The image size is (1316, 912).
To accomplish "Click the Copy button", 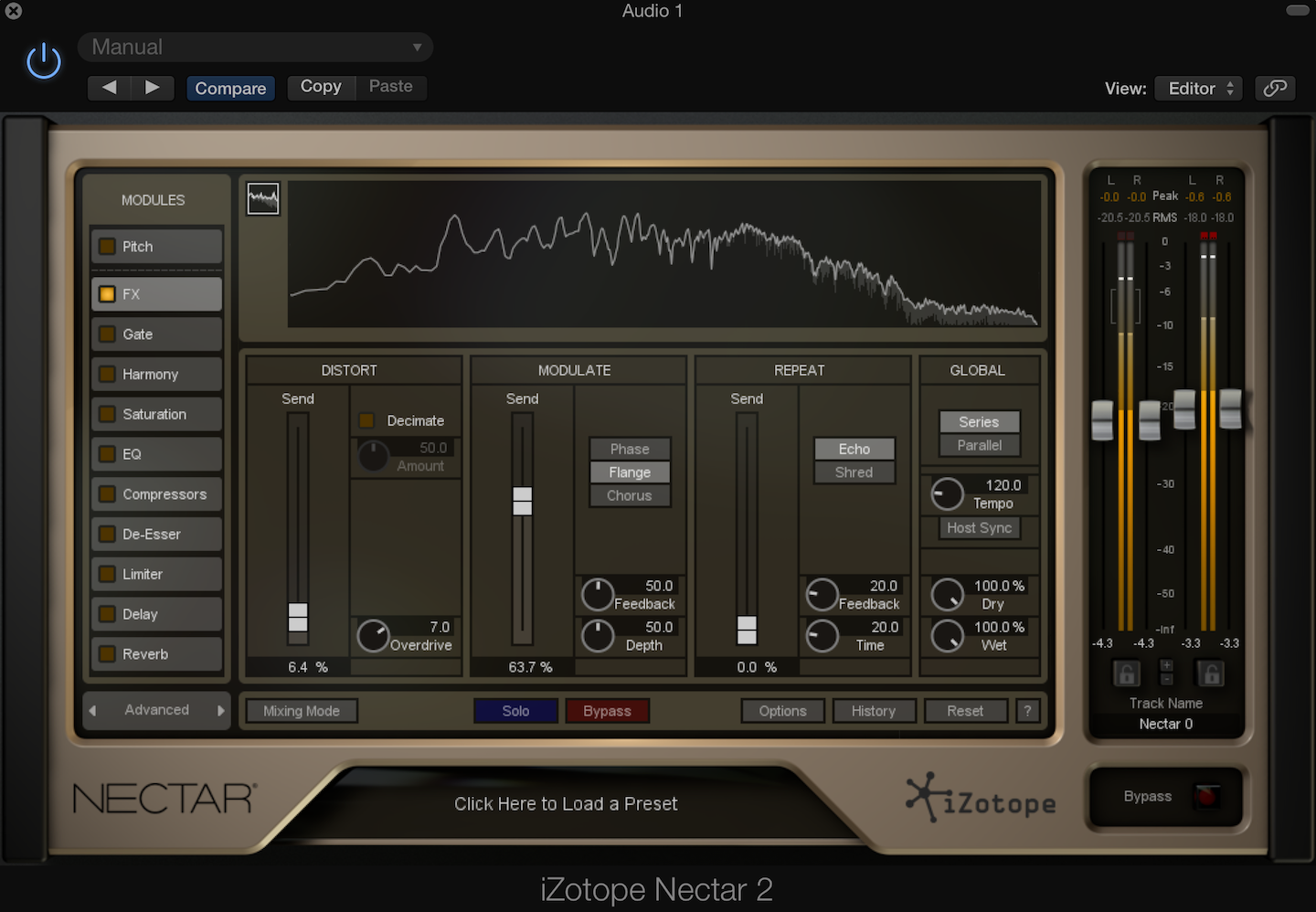I will (321, 87).
